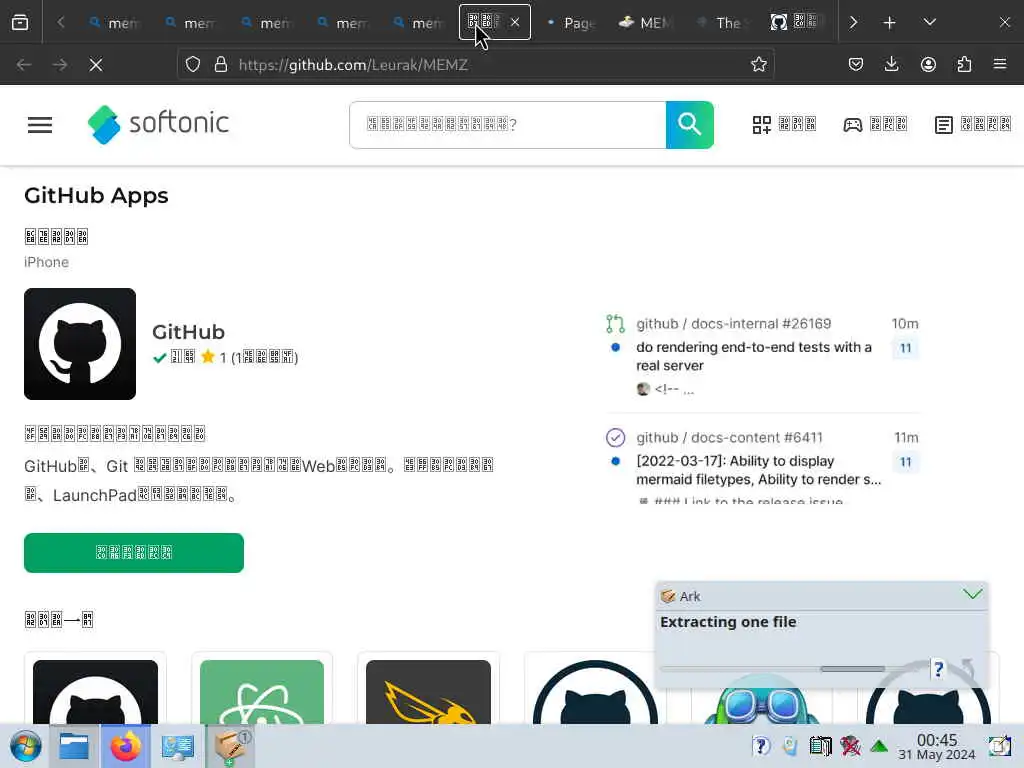Click the Ark extraction progress bar
Screen dimensions: 1024x768
[792, 669]
